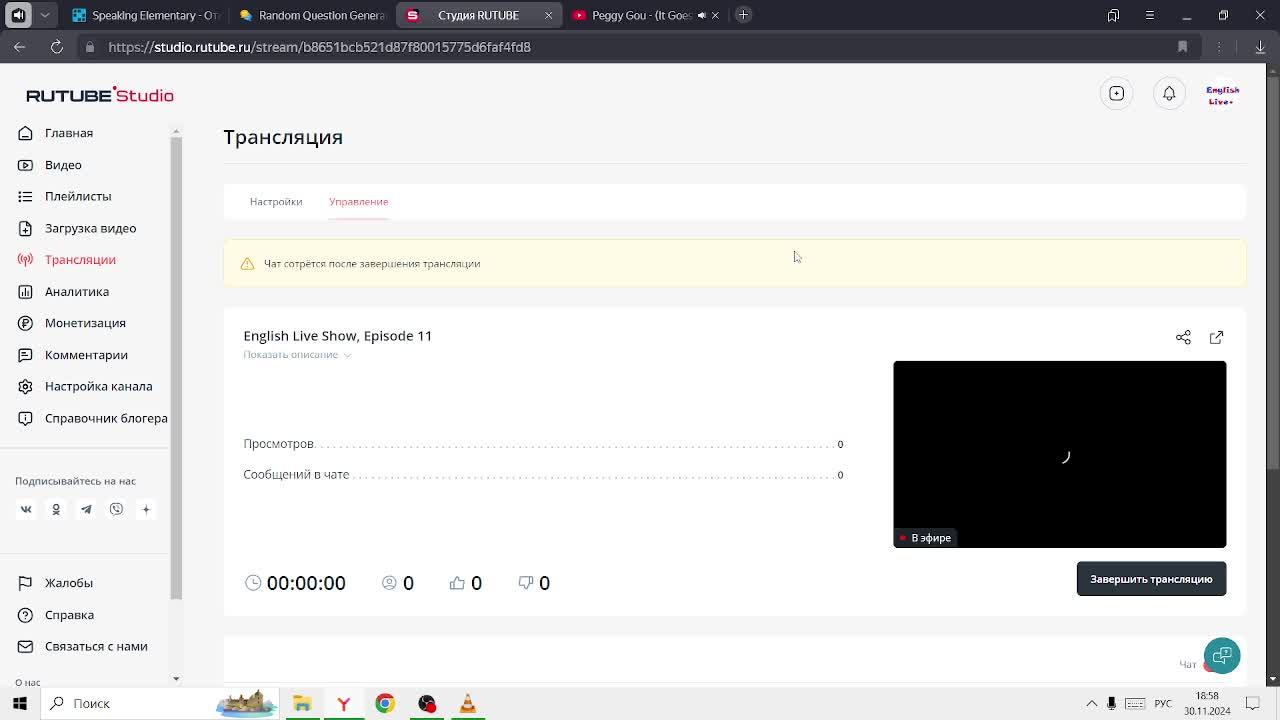Open Yandex Browser taskbar icon

(x=343, y=703)
